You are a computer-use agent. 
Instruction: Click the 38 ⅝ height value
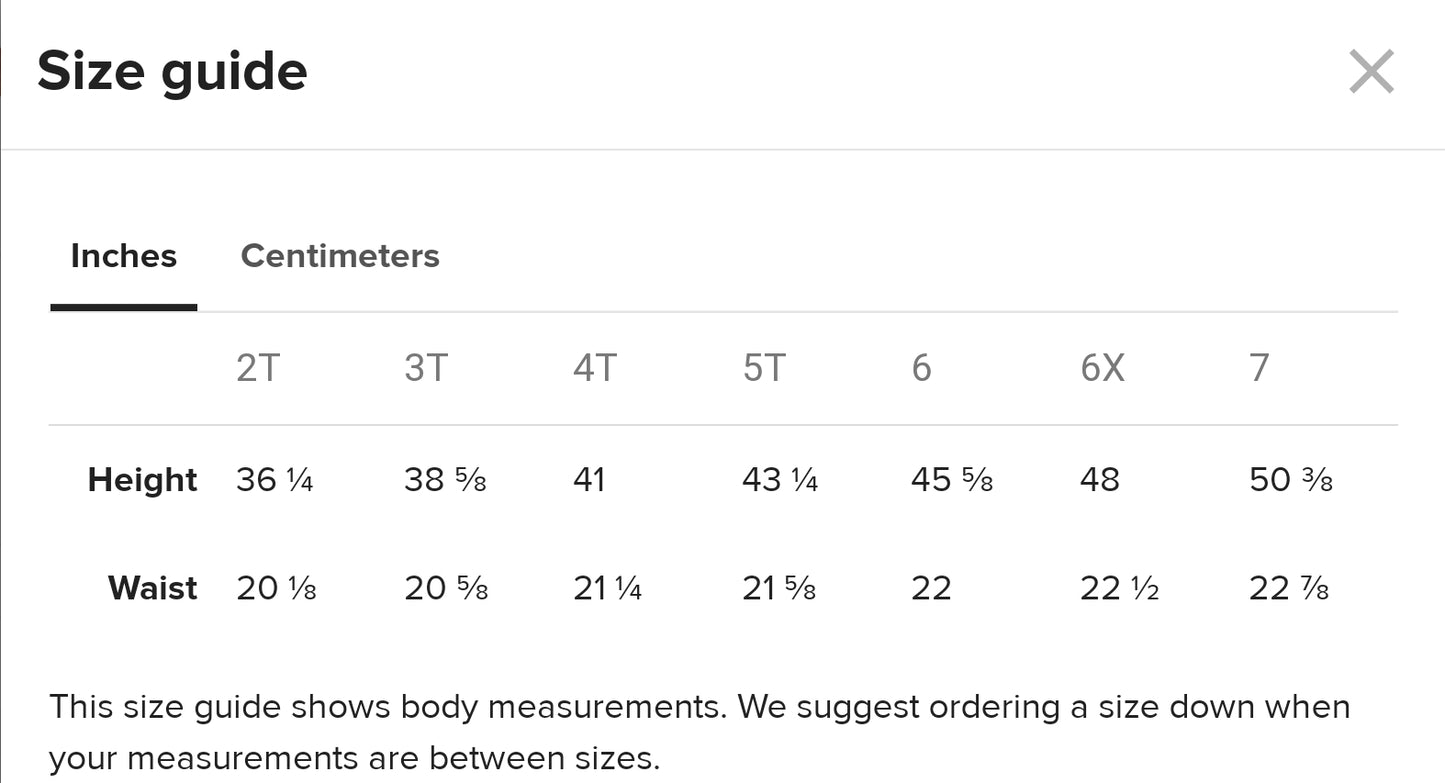pos(446,480)
